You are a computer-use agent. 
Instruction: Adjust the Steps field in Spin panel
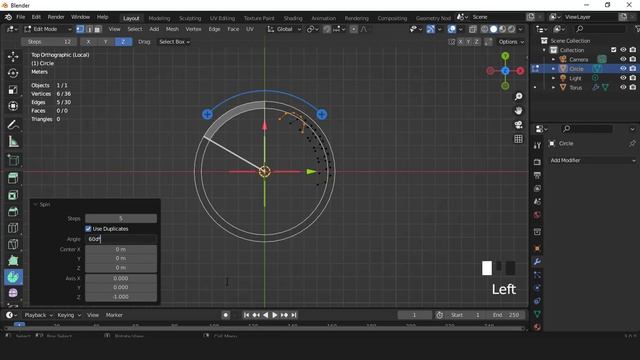[x=121, y=219]
